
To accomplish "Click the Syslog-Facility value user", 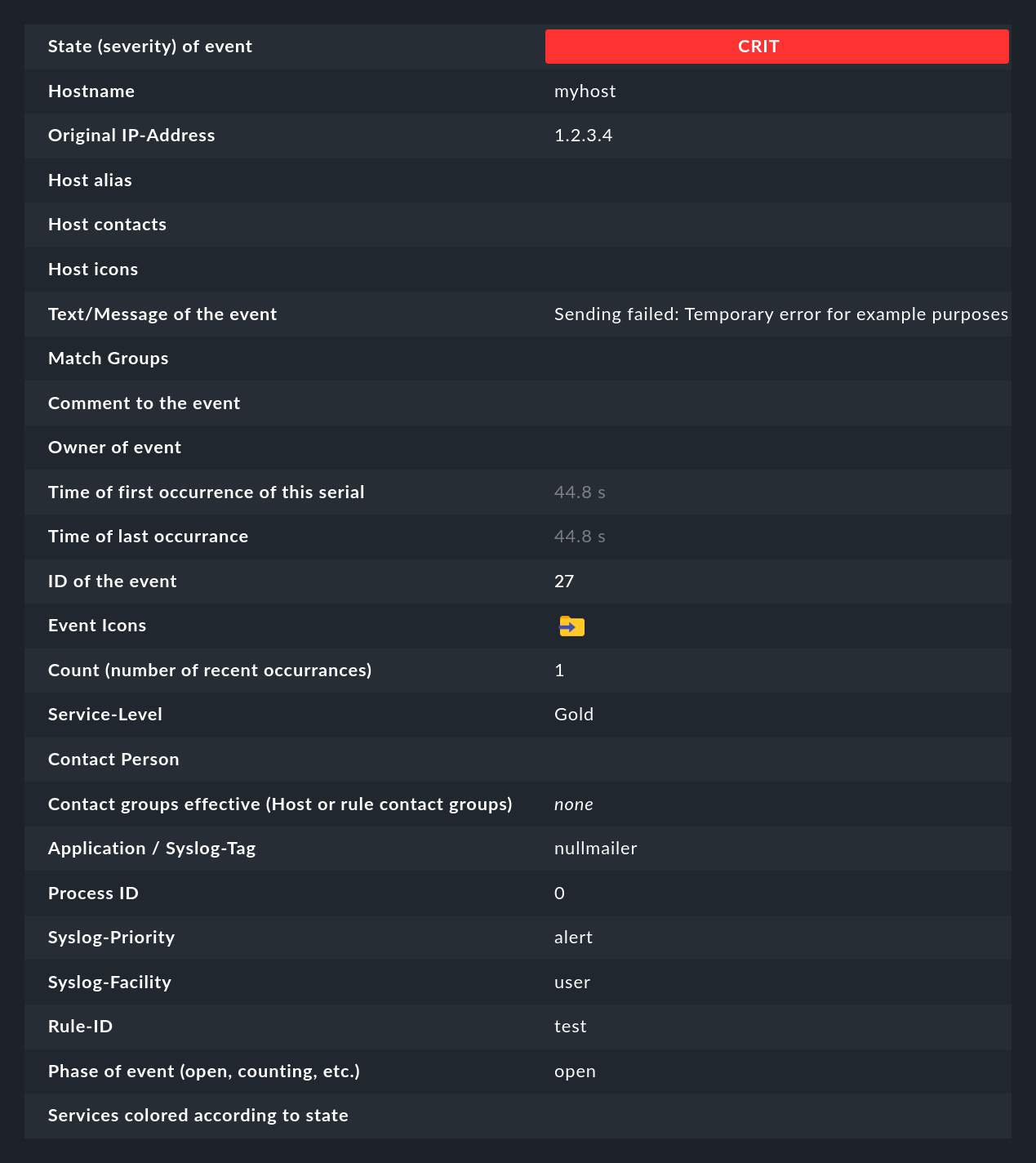I will click(572, 983).
